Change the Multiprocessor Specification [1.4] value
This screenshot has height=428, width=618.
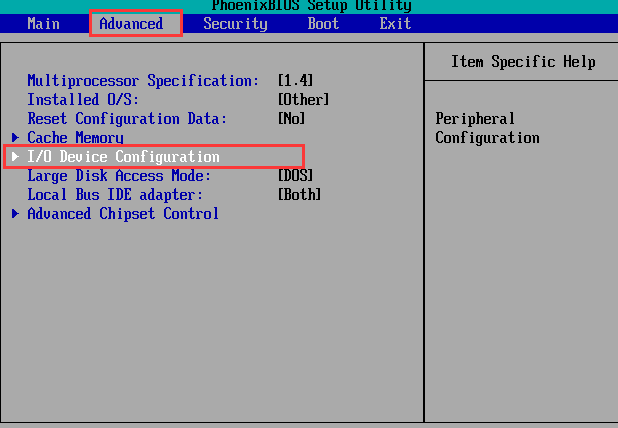pyautogui.click(x=297, y=81)
